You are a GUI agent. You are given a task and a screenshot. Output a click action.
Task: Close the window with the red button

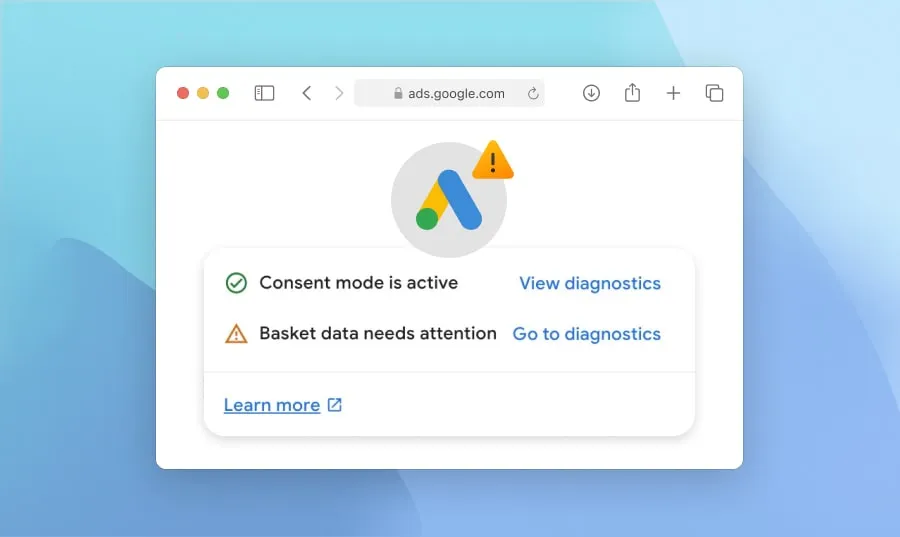tap(183, 93)
